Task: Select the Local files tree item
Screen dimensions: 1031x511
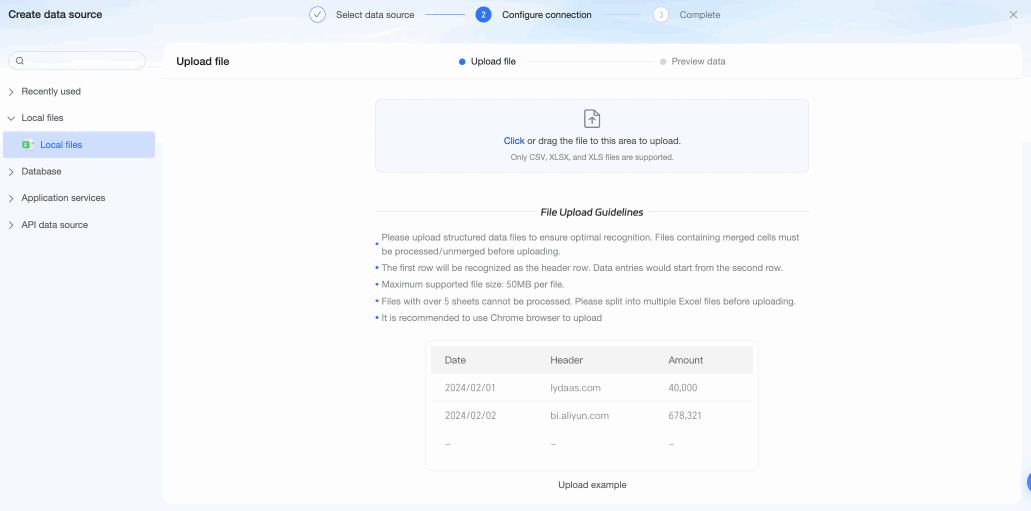Action: (61, 145)
